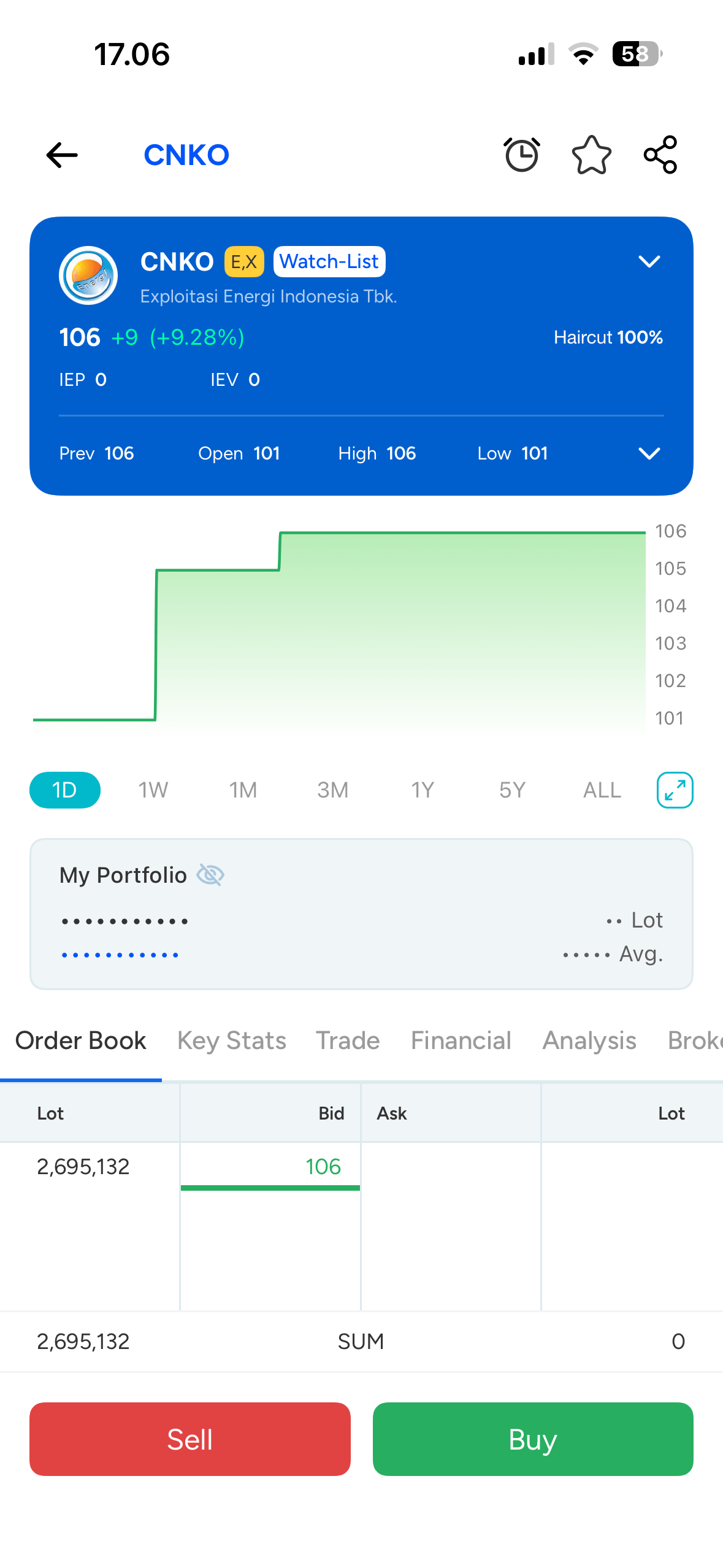
Task: Tap the Watch-List label
Action: 329,262
